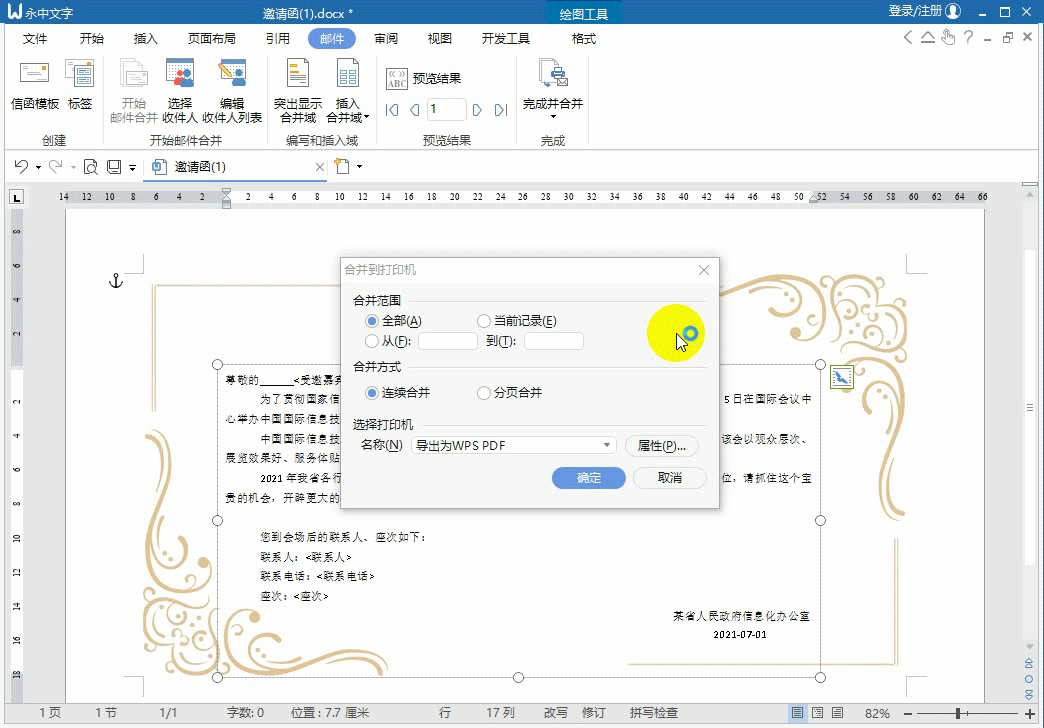Open 选择收件人 recipient selector

[180, 90]
